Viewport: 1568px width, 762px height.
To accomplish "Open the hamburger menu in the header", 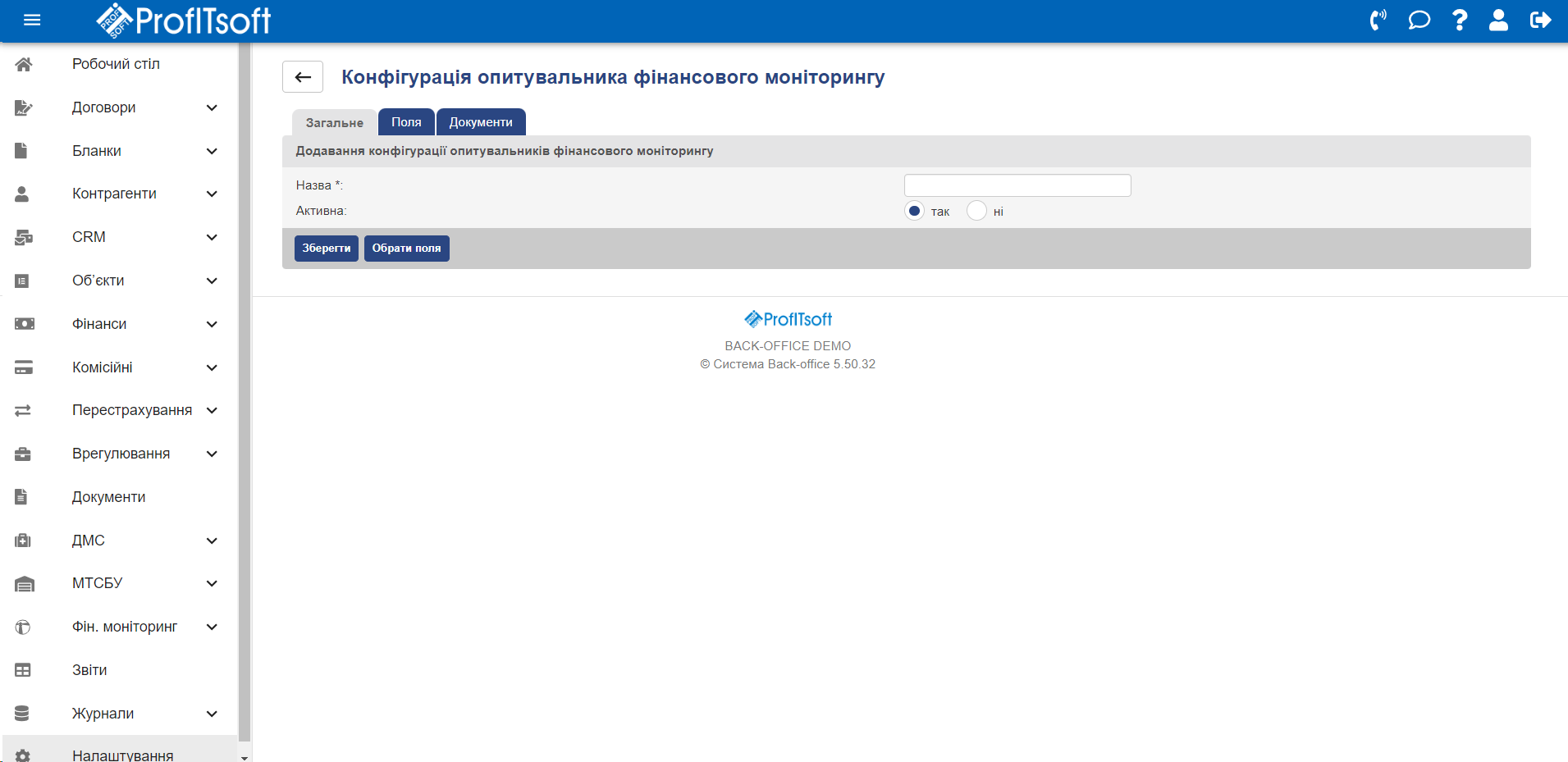I will point(32,21).
